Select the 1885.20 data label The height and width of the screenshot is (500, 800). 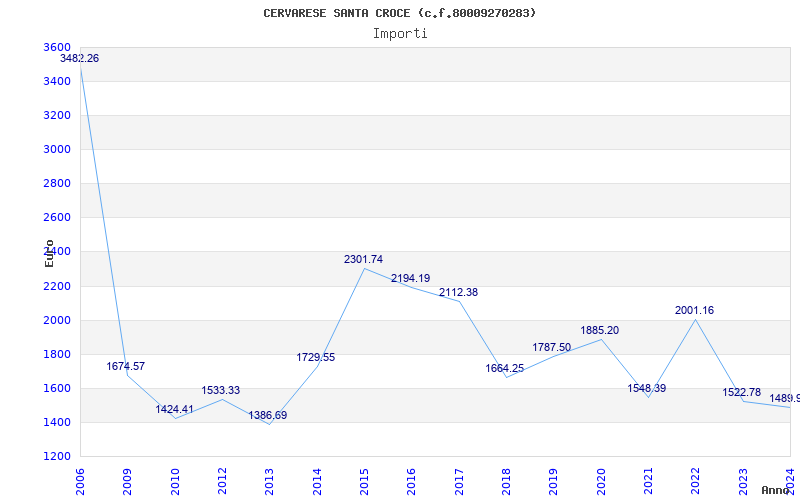[599, 331]
